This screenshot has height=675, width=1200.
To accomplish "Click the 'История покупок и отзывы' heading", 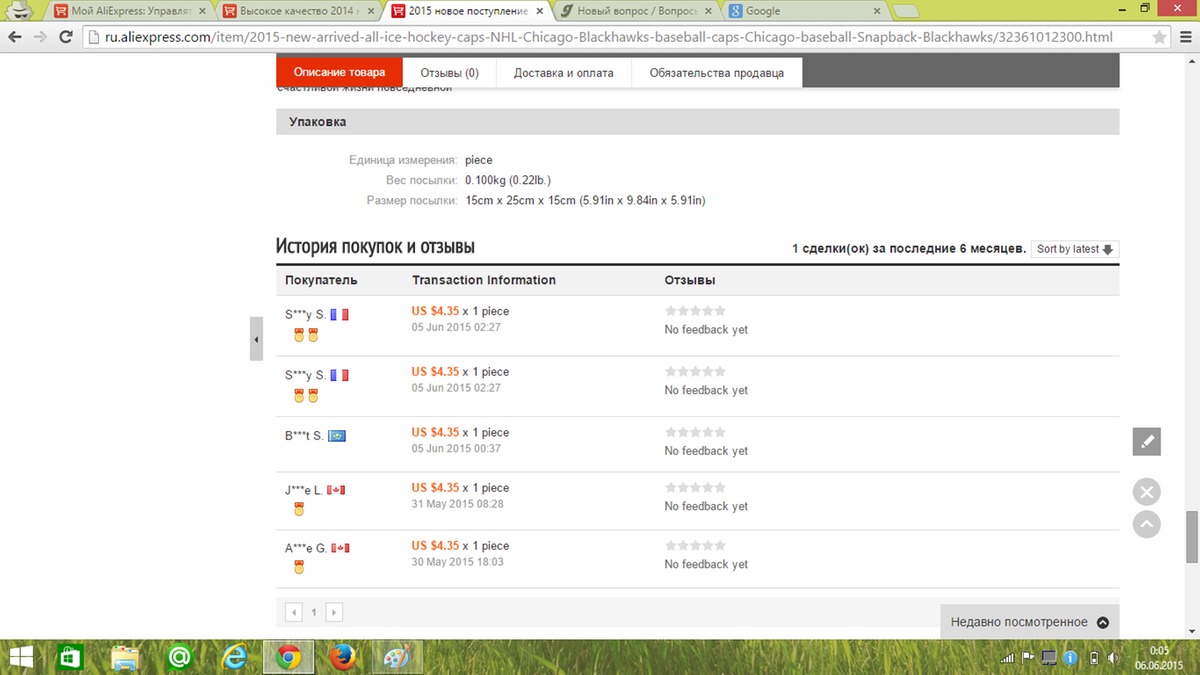I will (x=375, y=246).
